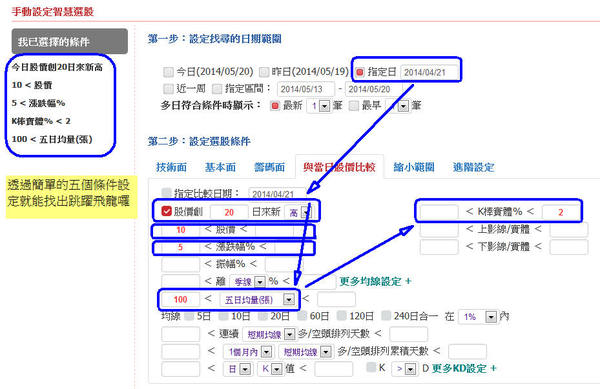
Task: Open the K value dropdown before 值
Action: point(270,369)
